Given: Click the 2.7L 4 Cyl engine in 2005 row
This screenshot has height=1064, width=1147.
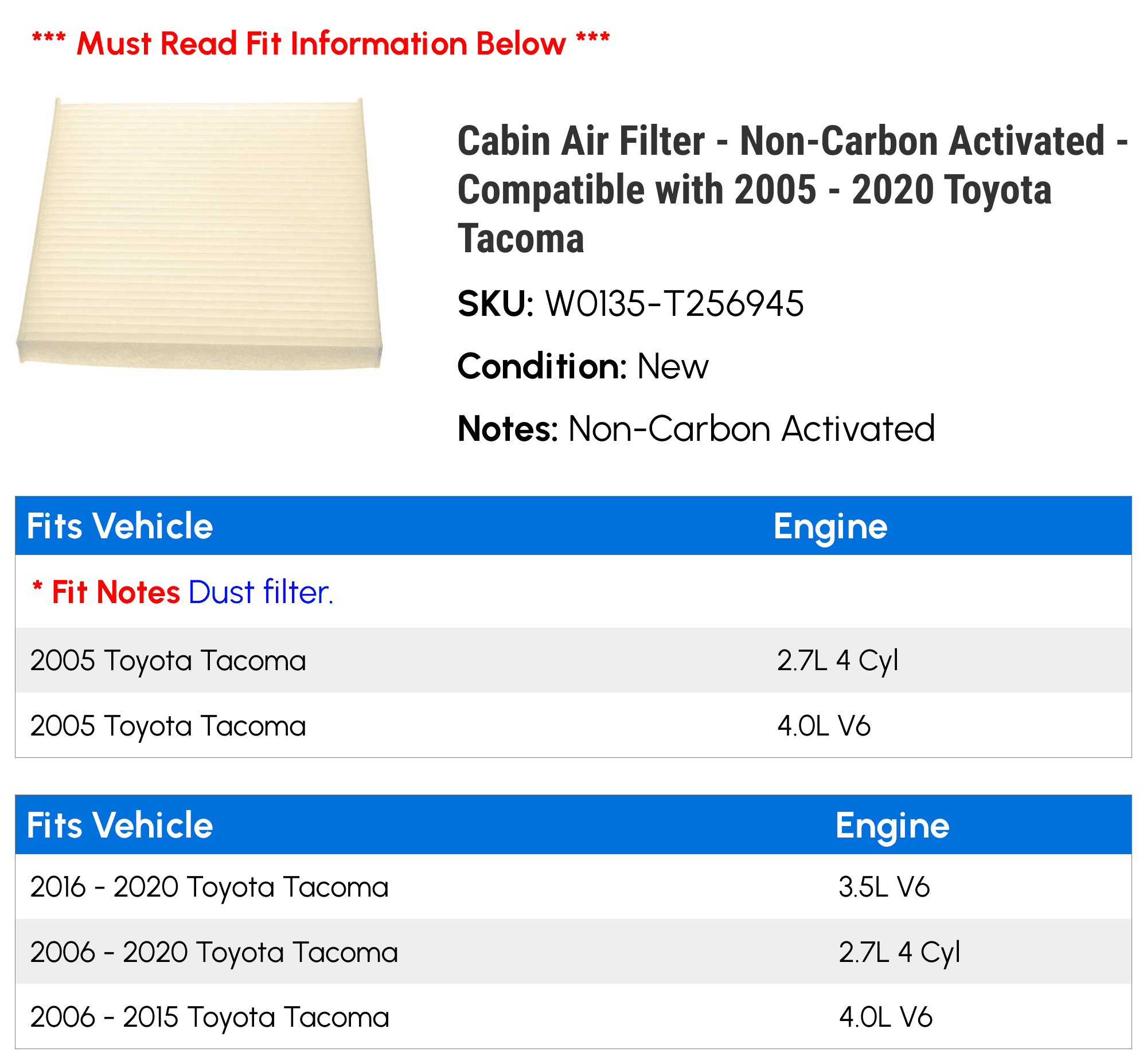Looking at the screenshot, I should (x=838, y=660).
